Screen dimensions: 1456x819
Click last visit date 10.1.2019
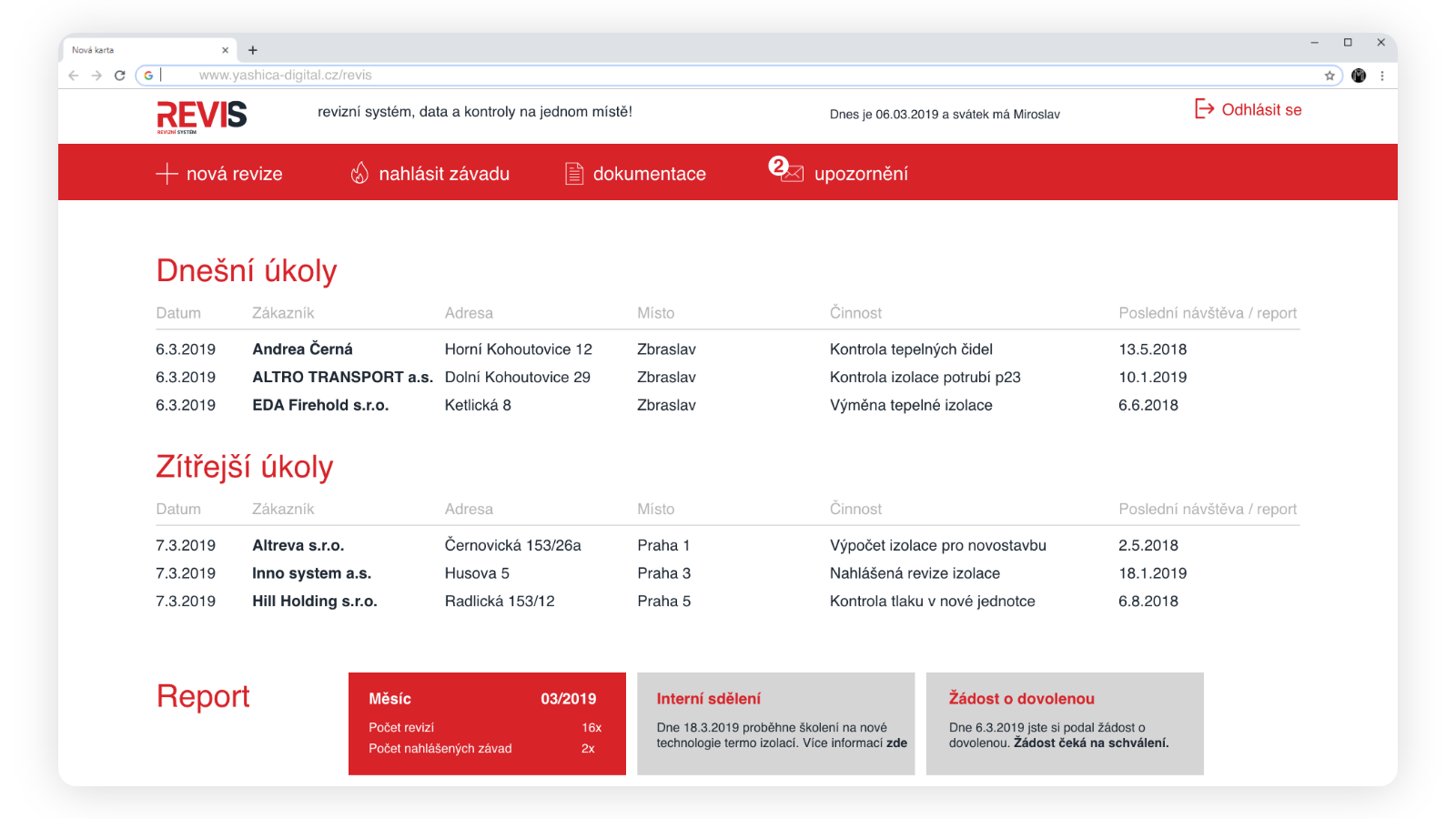click(x=1152, y=377)
